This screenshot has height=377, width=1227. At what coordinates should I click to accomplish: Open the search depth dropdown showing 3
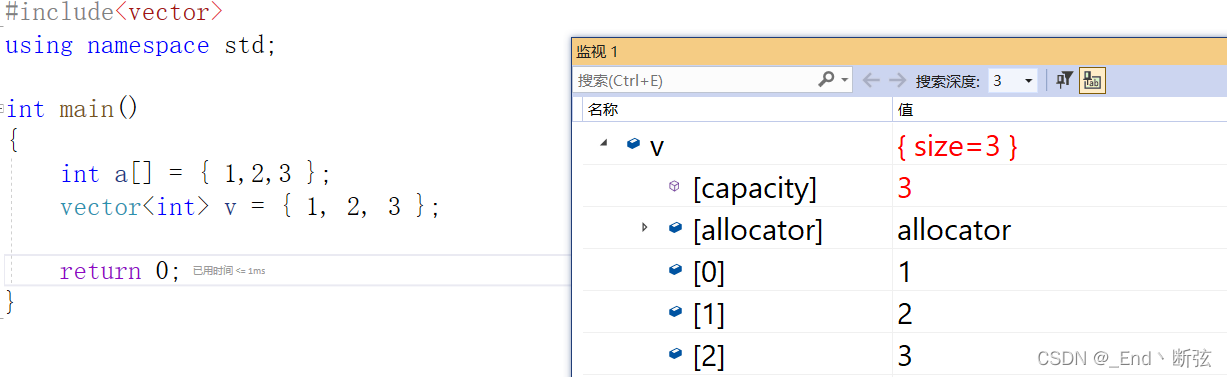point(1012,81)
